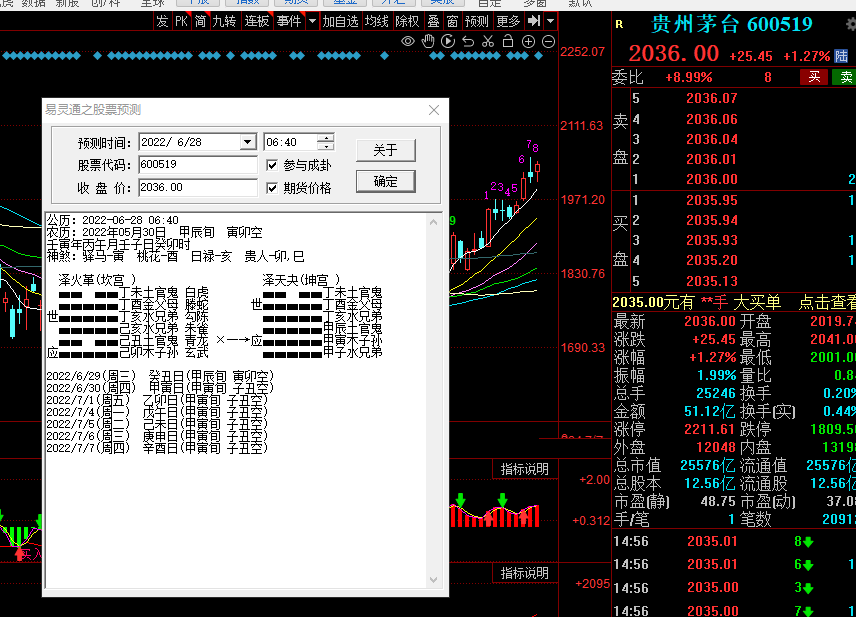Click the 除权 toolbar button
The width and height of the screenshot is (856, 617).
407,21
